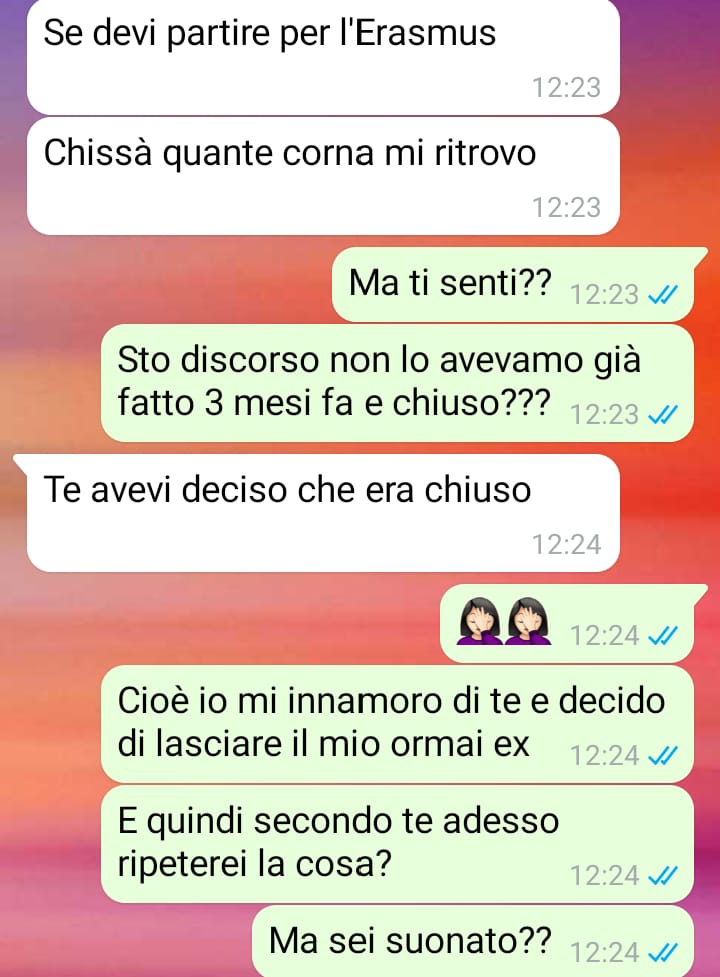
Task: Click the read checkmarks beside facepalm emojis
Action: (x=663, y=636)
